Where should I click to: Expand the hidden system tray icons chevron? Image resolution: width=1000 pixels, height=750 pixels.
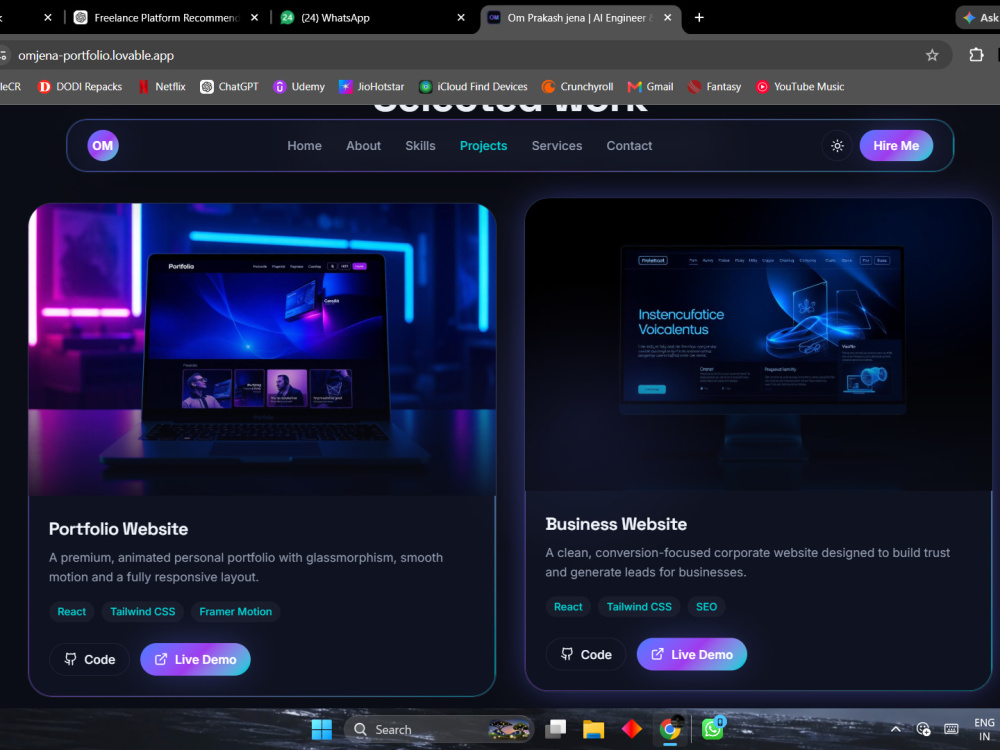pyautogui.click(x=896, y=729)
